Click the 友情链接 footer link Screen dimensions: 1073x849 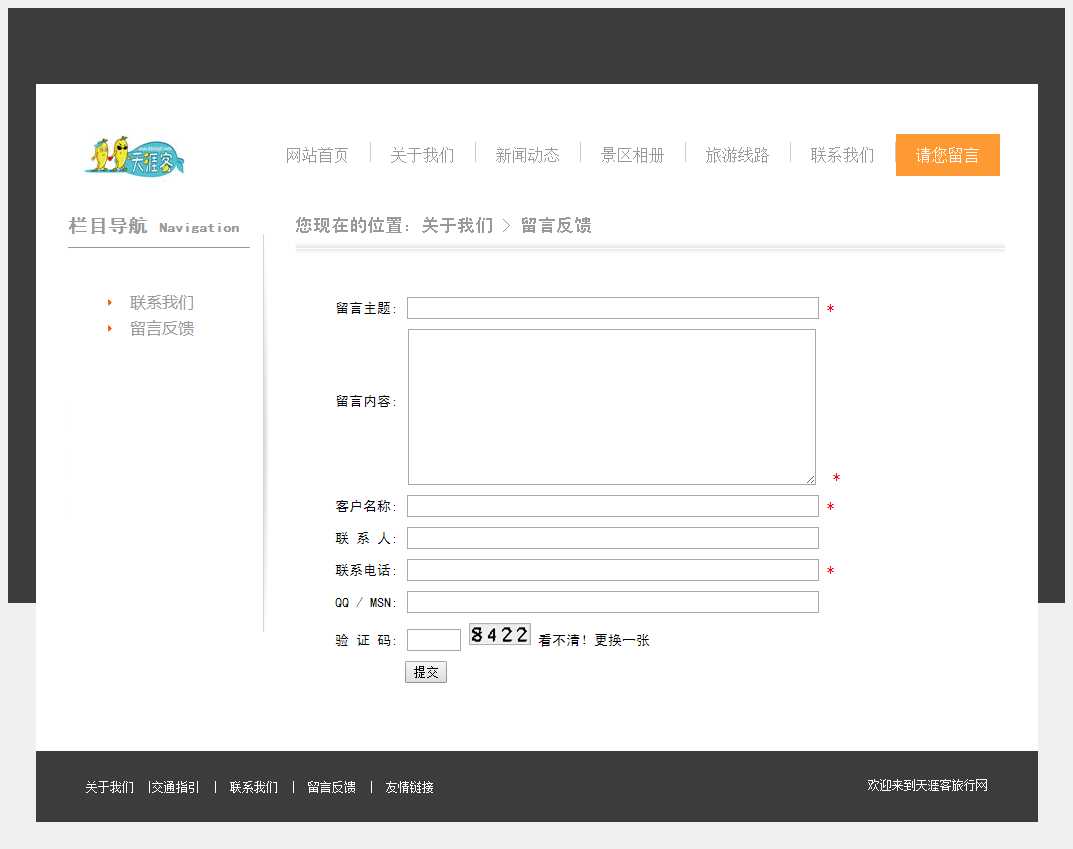click(409, 787)
